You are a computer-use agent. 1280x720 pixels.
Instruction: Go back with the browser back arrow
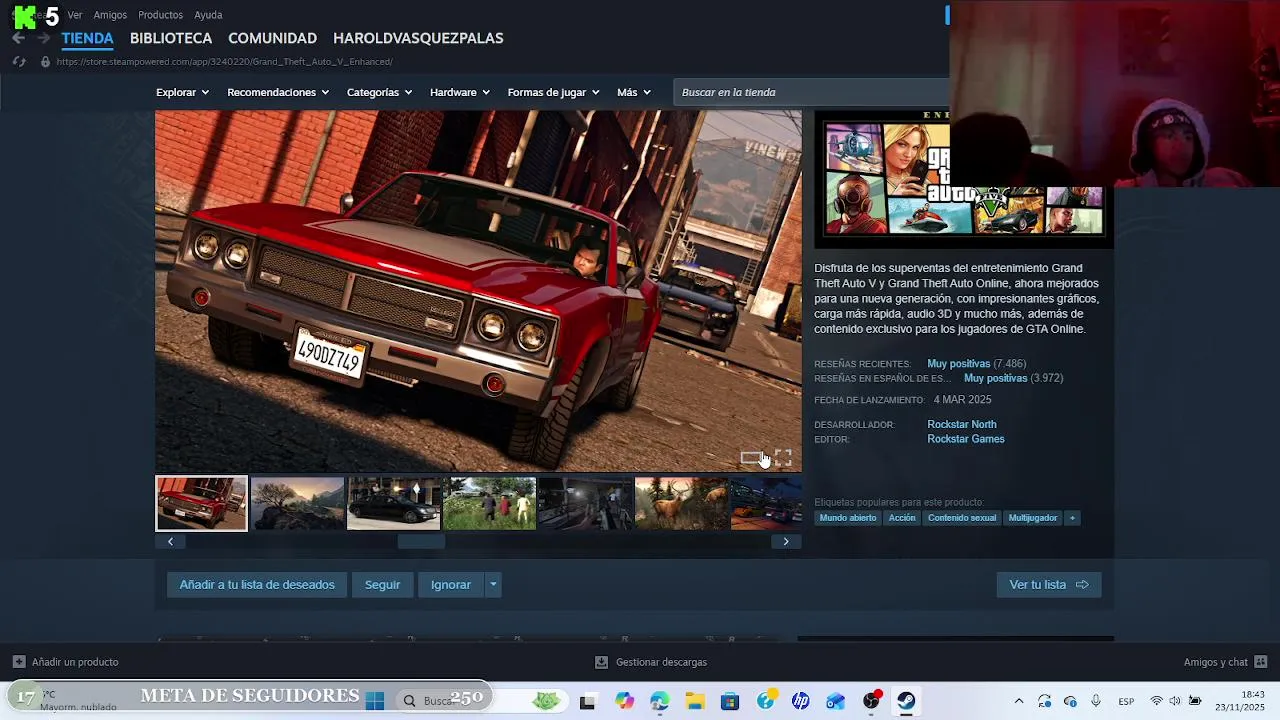tap(18, 38)
